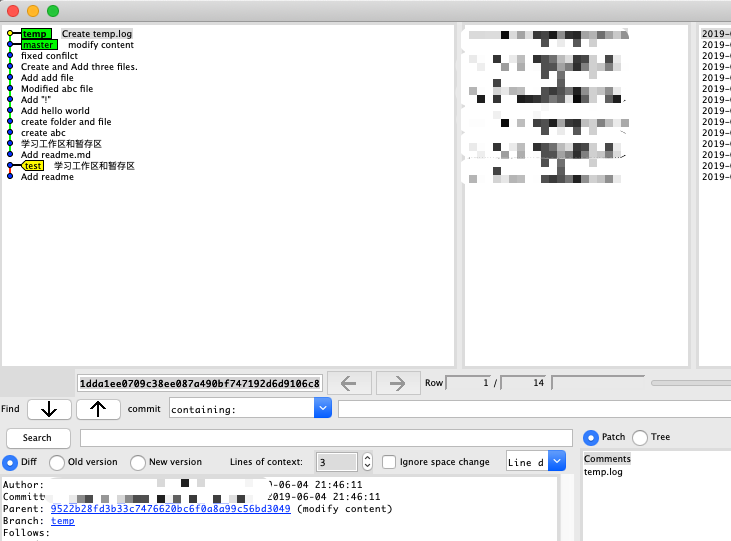731x541 pixels.
Task: Click the back arrow navigation button
Action: click(x=349, y=383)
